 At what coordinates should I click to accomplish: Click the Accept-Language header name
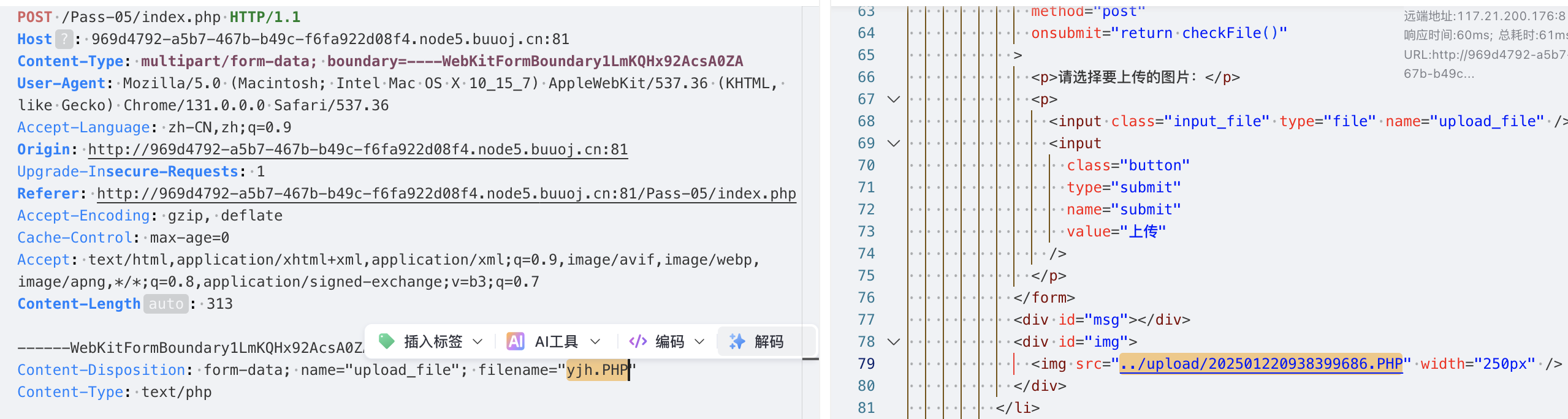coord(83,127)
